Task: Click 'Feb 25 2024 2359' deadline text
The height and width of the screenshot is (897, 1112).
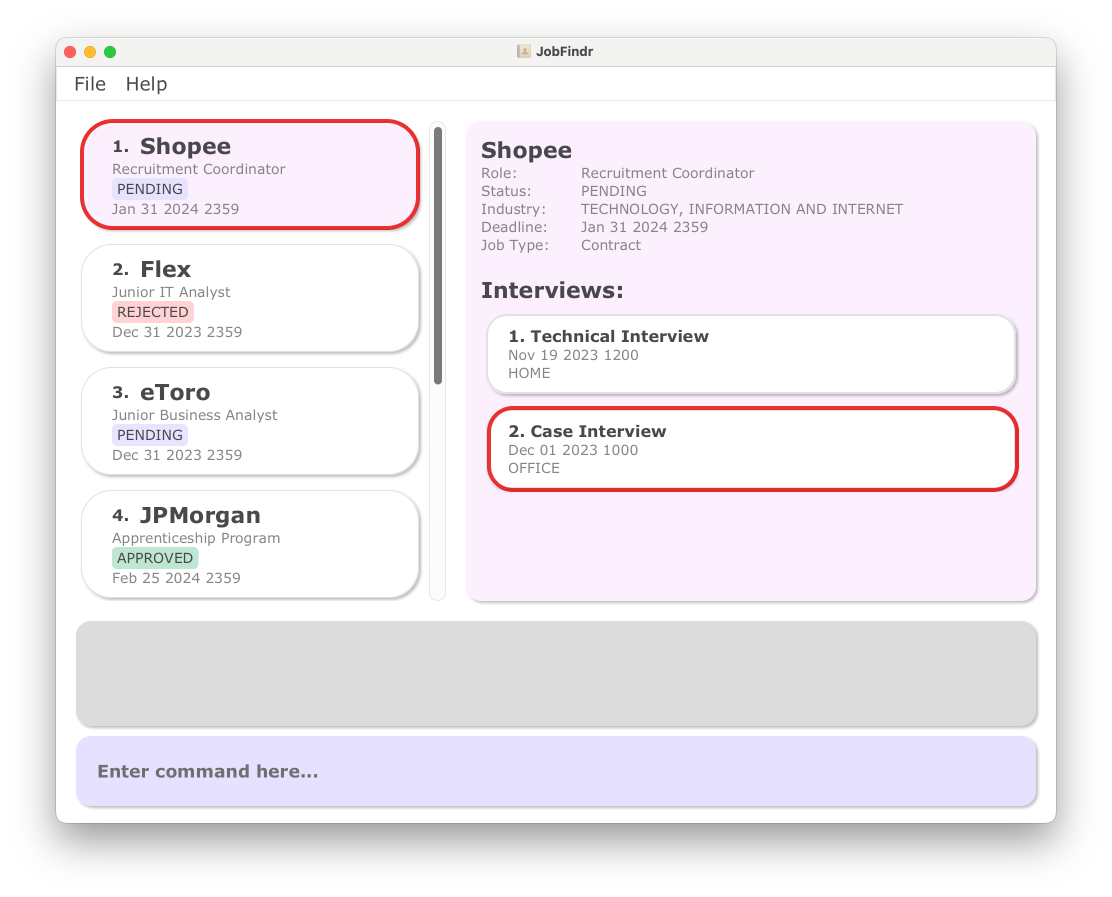Action: pos(176,578)
